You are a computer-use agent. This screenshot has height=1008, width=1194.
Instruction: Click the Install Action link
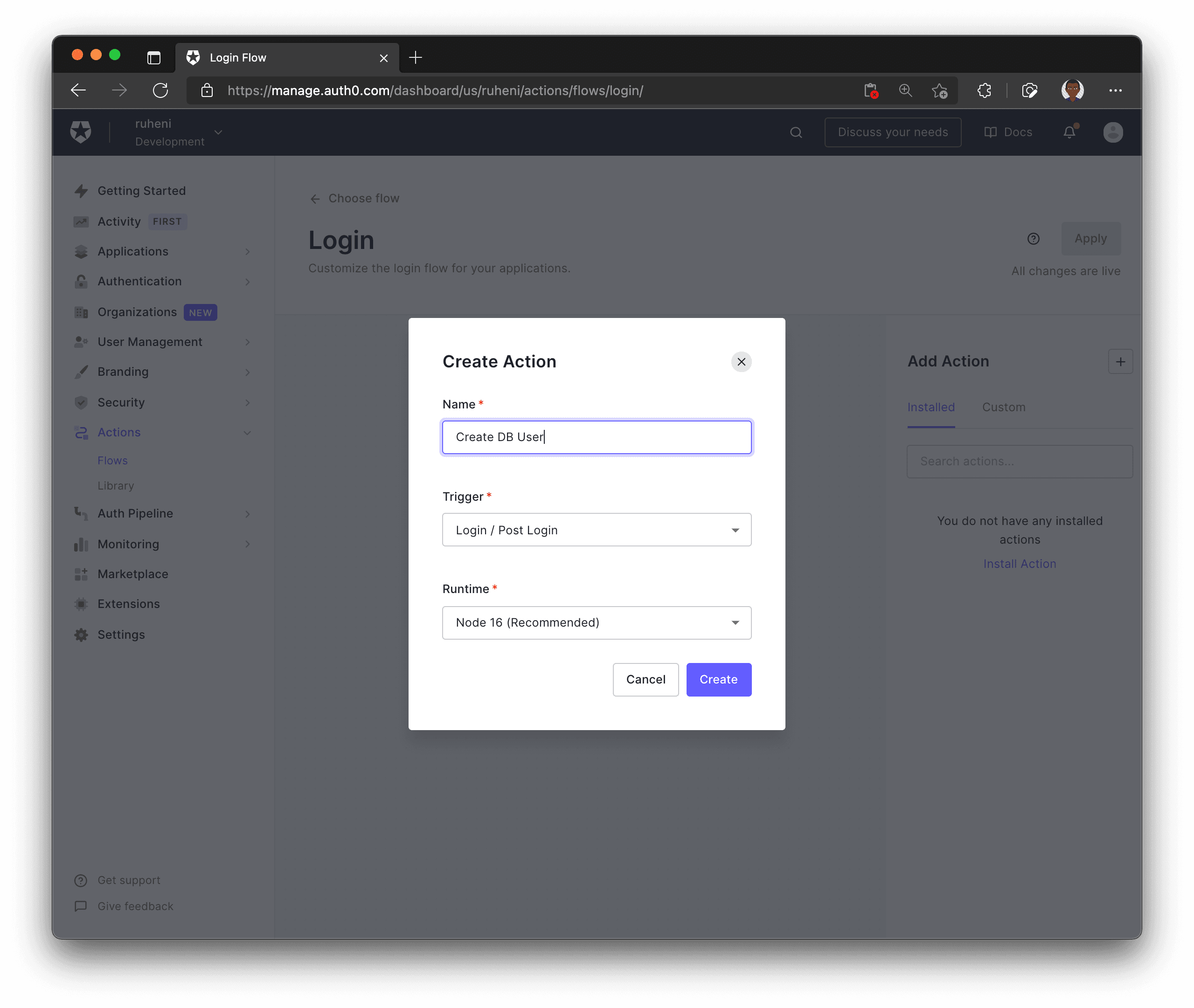(1019, 563)
